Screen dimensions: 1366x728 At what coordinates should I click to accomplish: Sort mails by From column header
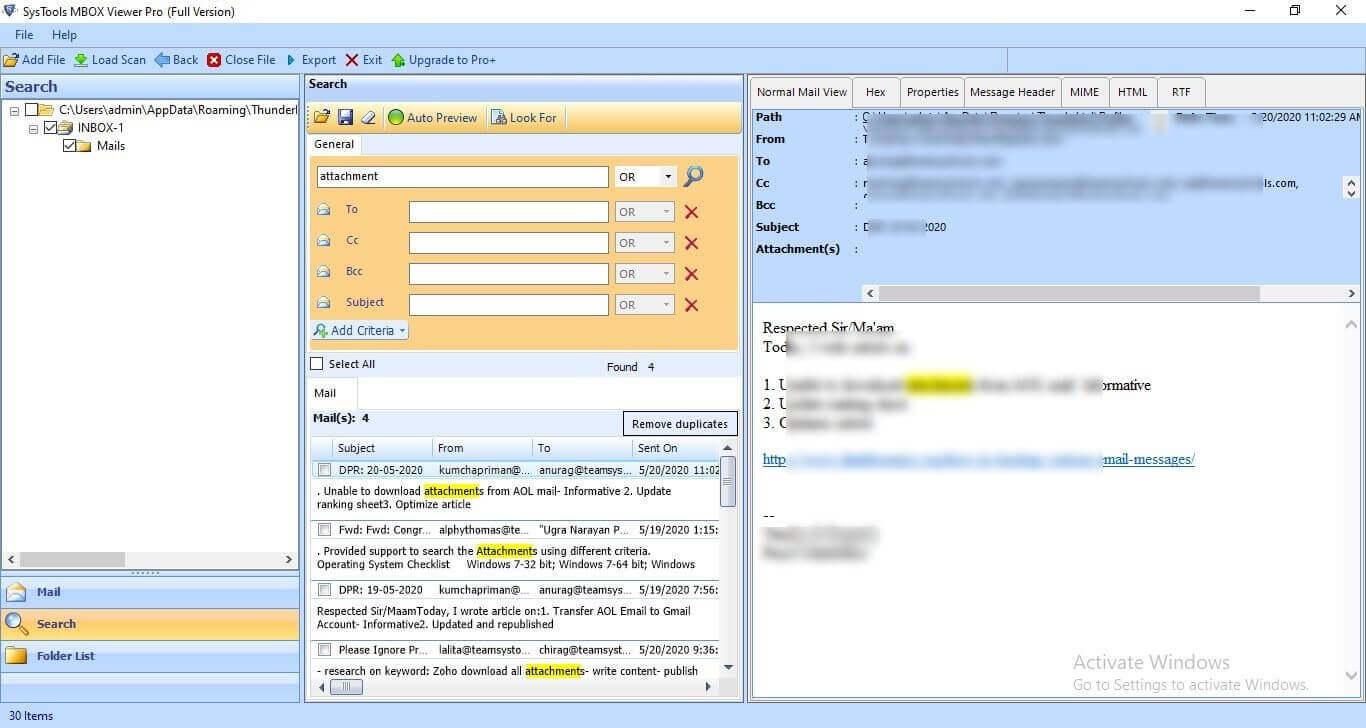pyautogui.click(x=482, y=448)
